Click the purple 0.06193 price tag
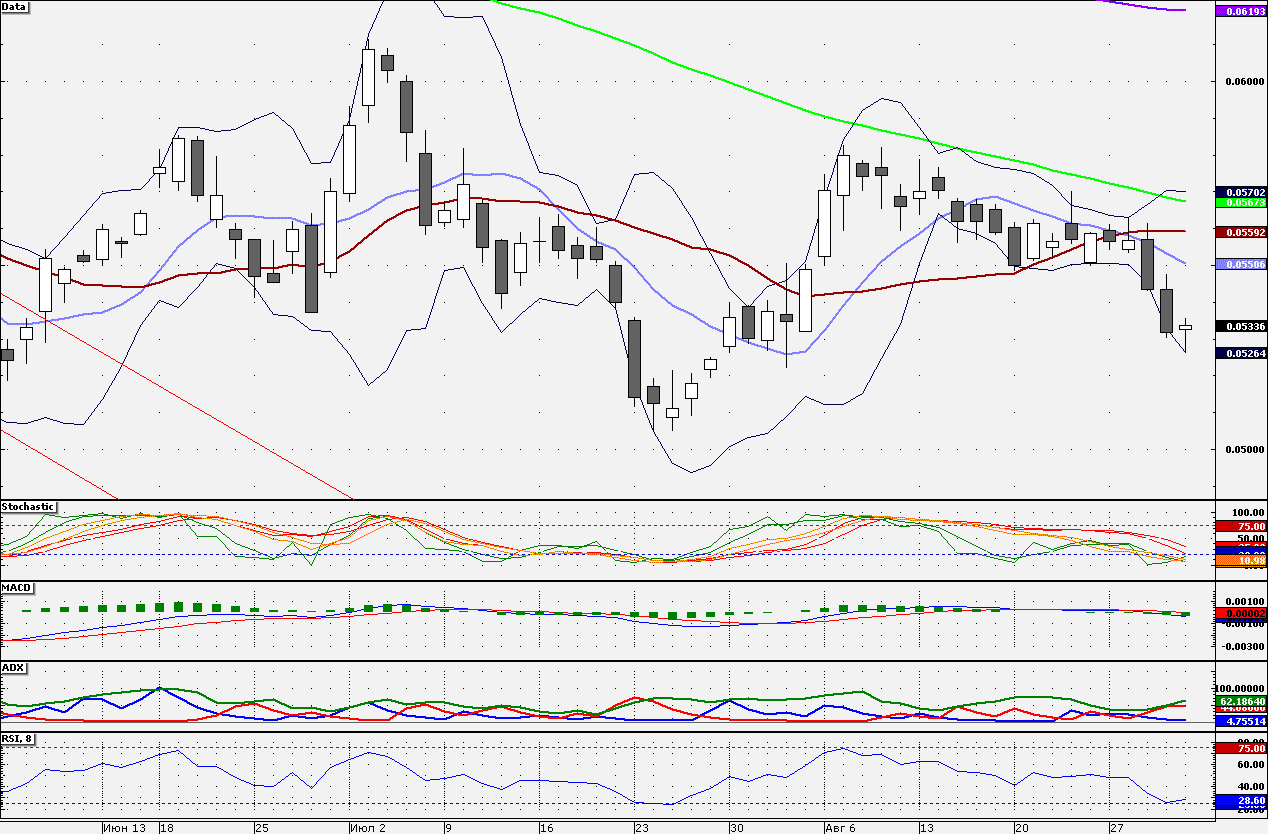1268x834 pixels. point(1240,10)
